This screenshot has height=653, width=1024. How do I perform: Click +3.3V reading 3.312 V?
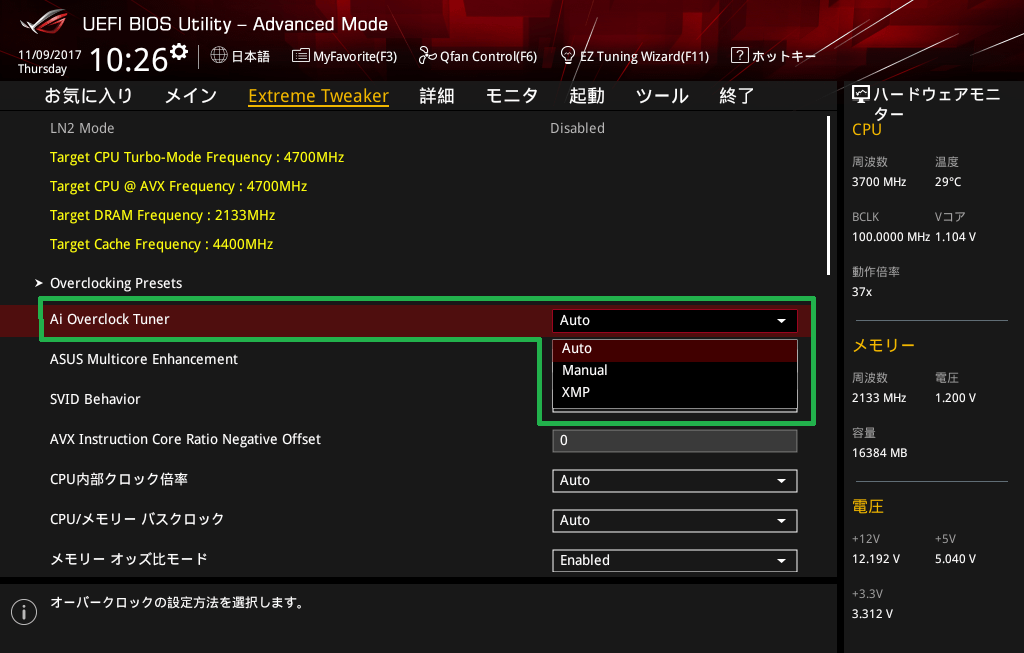pos(872,614)
